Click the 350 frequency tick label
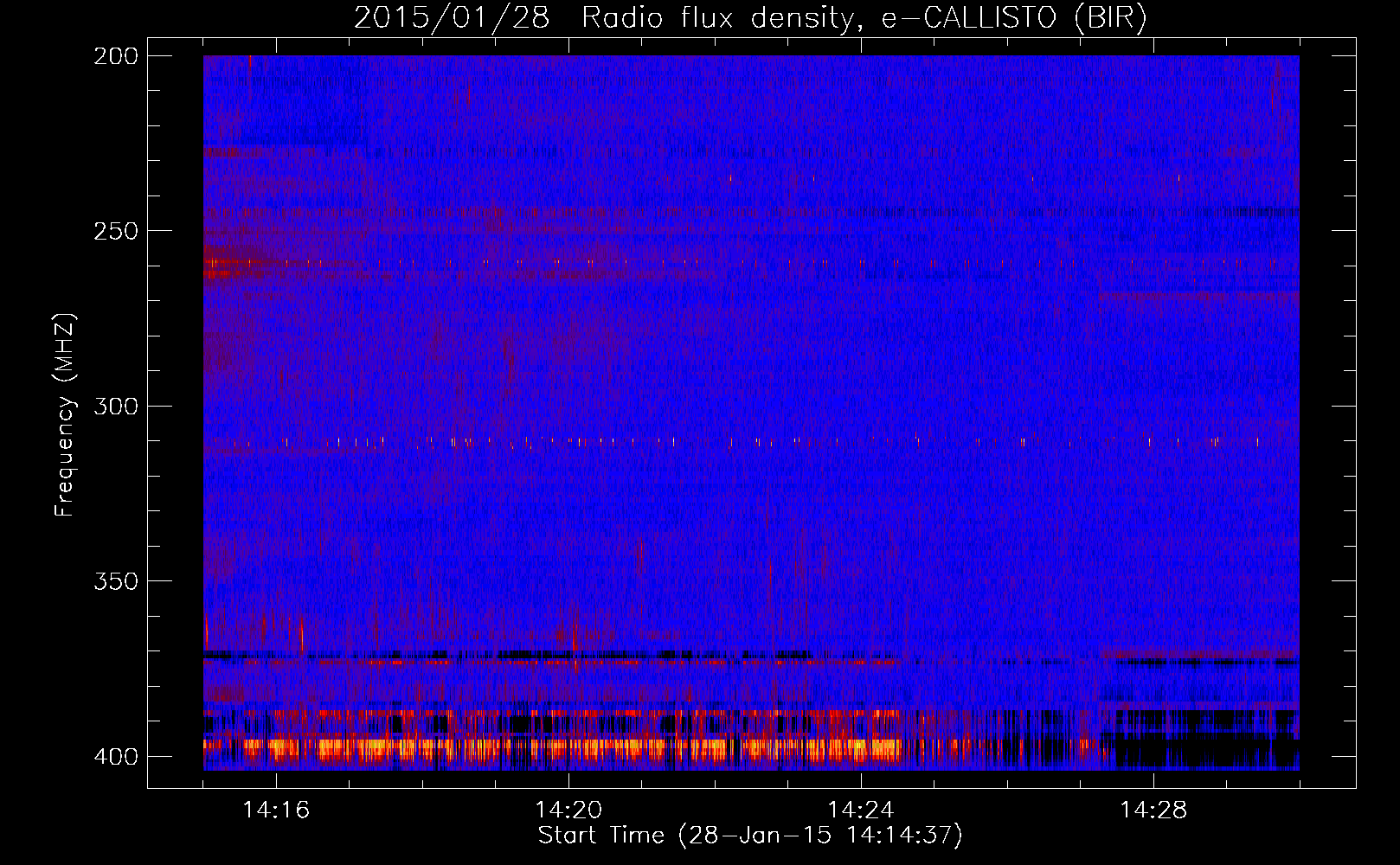Viewport: 1400px width, 865px height. [x=116, y=581]
